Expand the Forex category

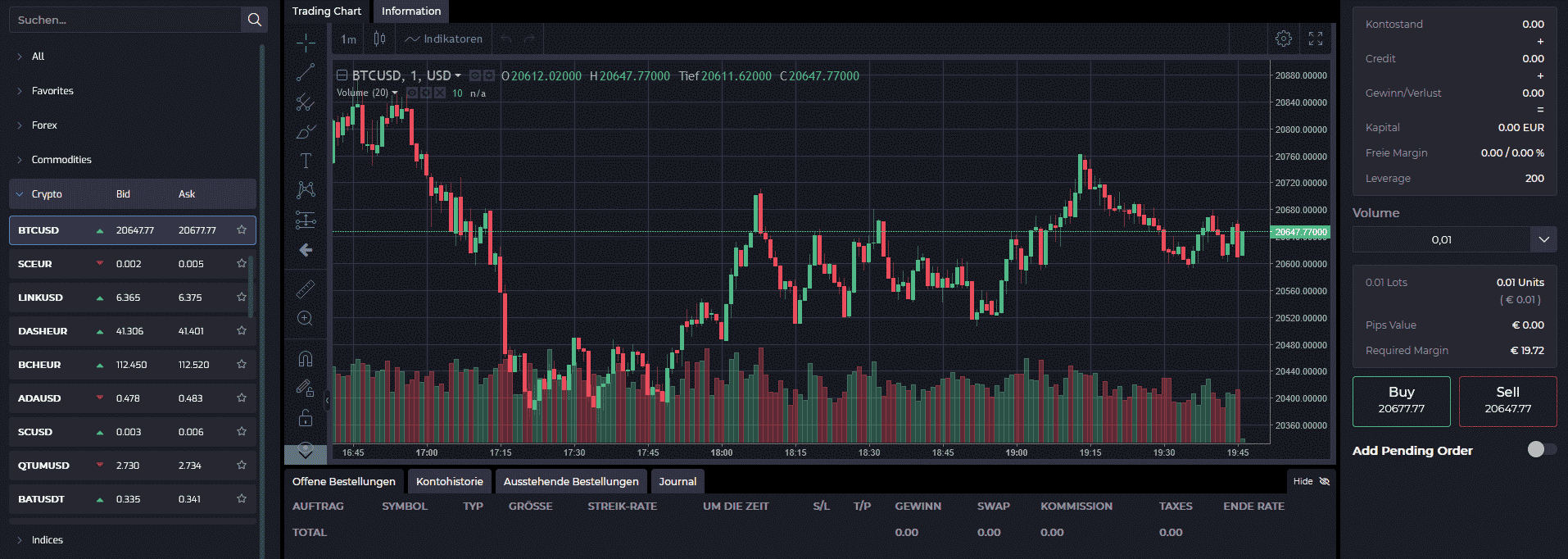(44, 125)
